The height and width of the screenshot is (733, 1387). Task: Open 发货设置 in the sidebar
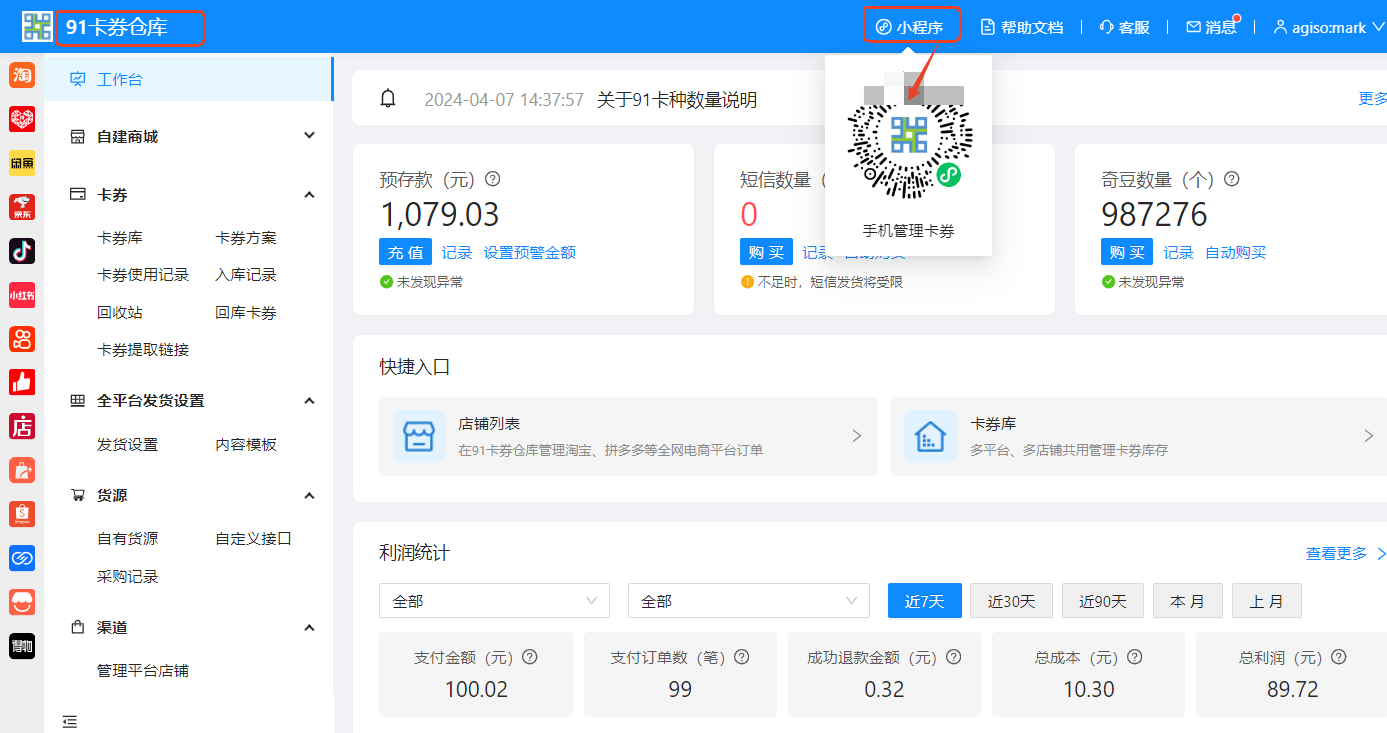click(x=127, y=444)
